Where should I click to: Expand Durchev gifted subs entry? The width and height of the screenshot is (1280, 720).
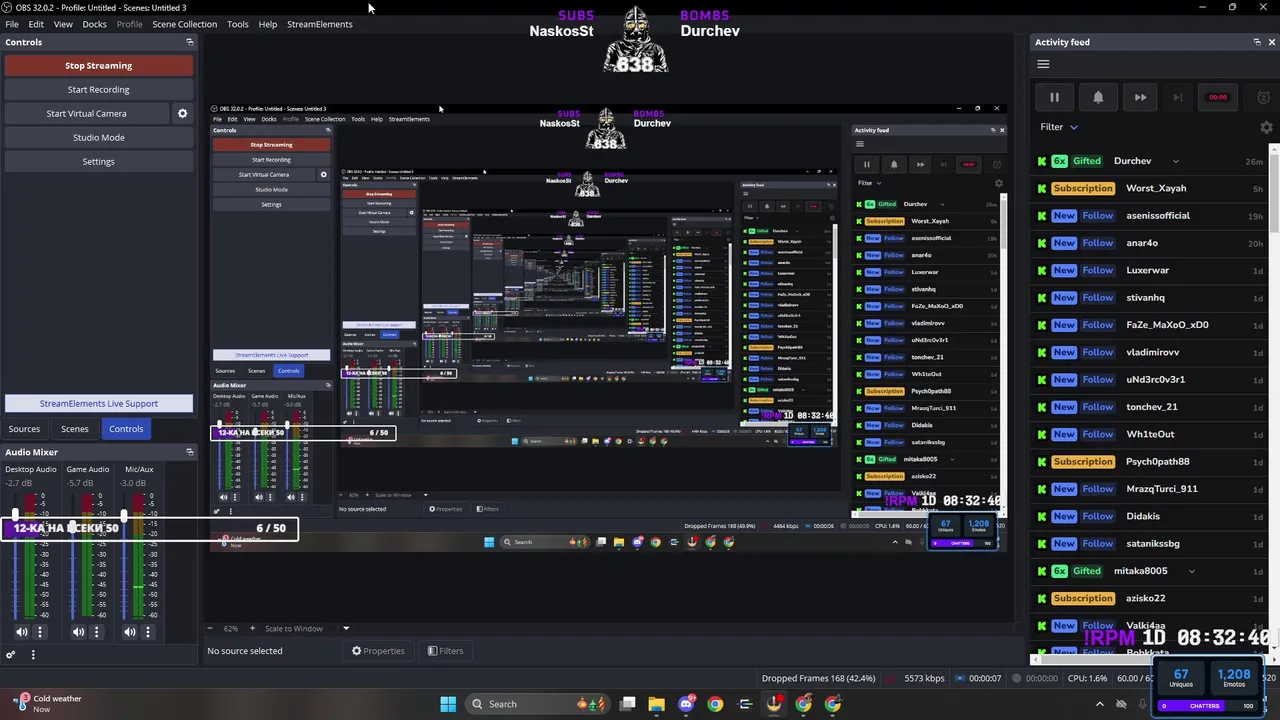coord(1175,161)
